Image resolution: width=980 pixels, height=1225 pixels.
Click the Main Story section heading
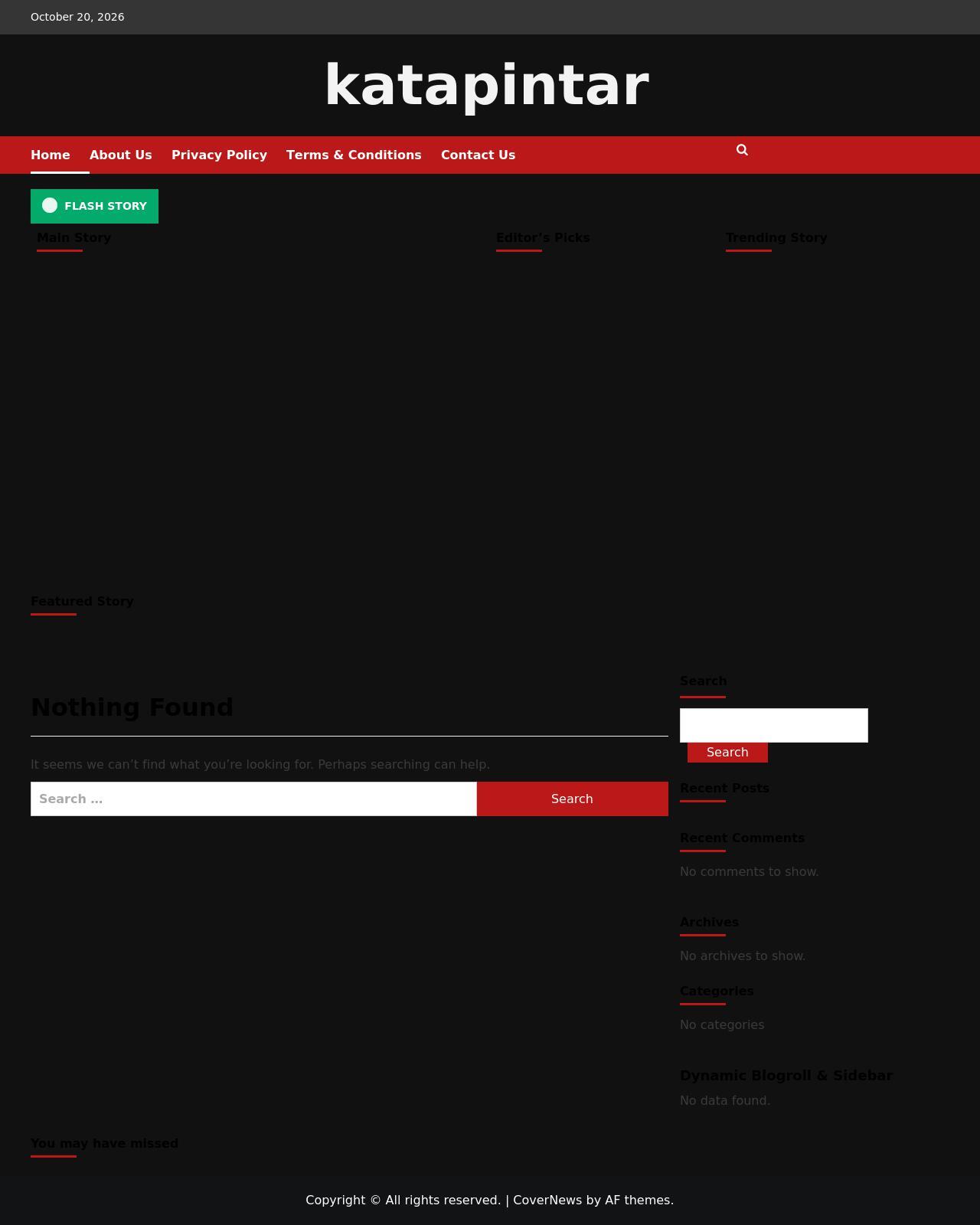(x=74, y=237)
